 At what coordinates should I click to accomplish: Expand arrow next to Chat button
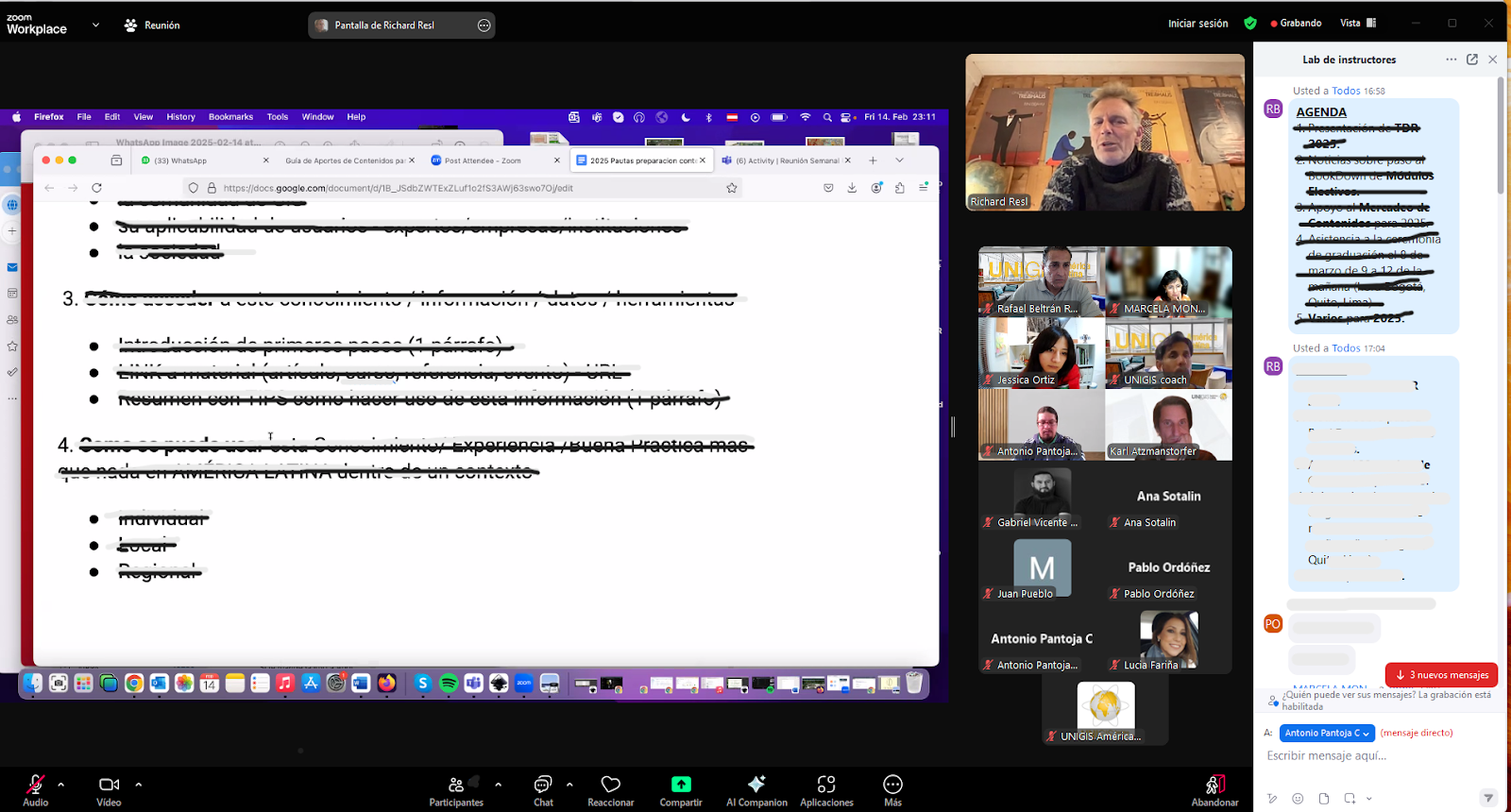coord(569,784)
